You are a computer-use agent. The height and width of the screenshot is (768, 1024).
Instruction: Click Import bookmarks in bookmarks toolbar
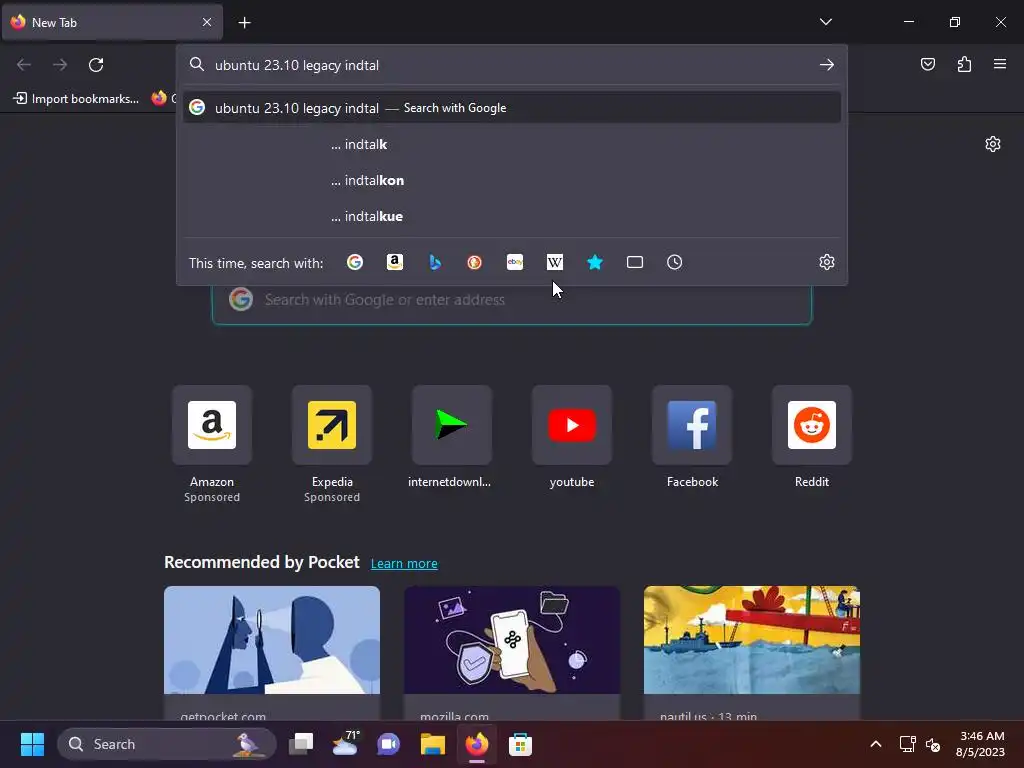76,99
